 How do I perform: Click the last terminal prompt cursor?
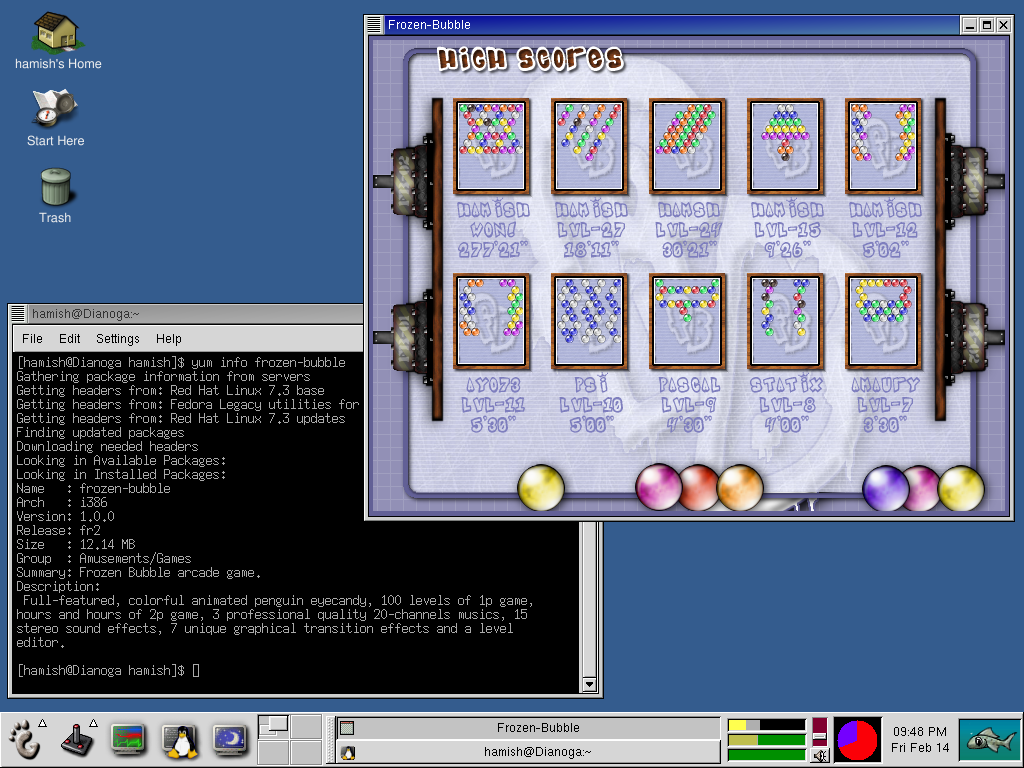click(195, 671)
